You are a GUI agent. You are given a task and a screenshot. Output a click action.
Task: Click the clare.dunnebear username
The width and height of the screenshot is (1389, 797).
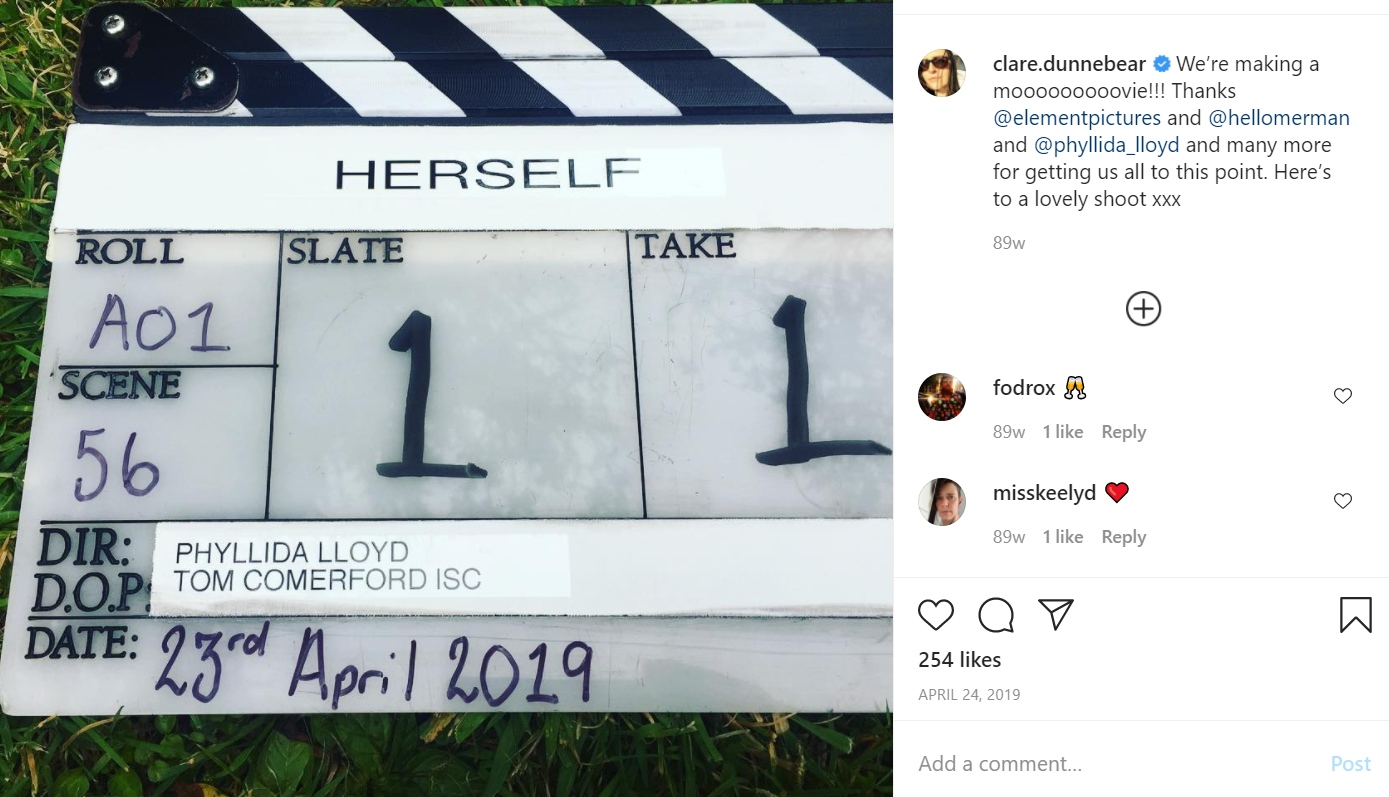tap(1069, 64)
